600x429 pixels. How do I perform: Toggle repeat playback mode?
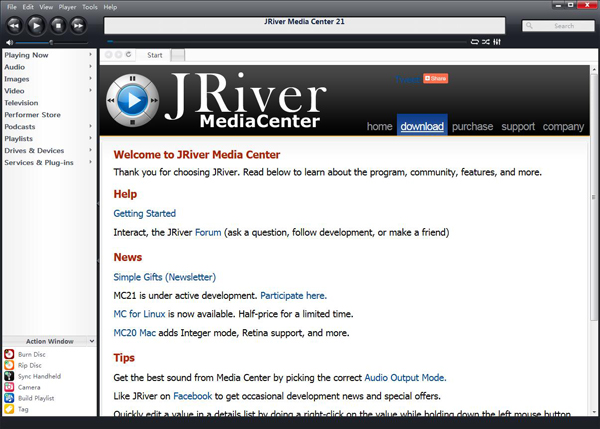[x=475, y=42]
